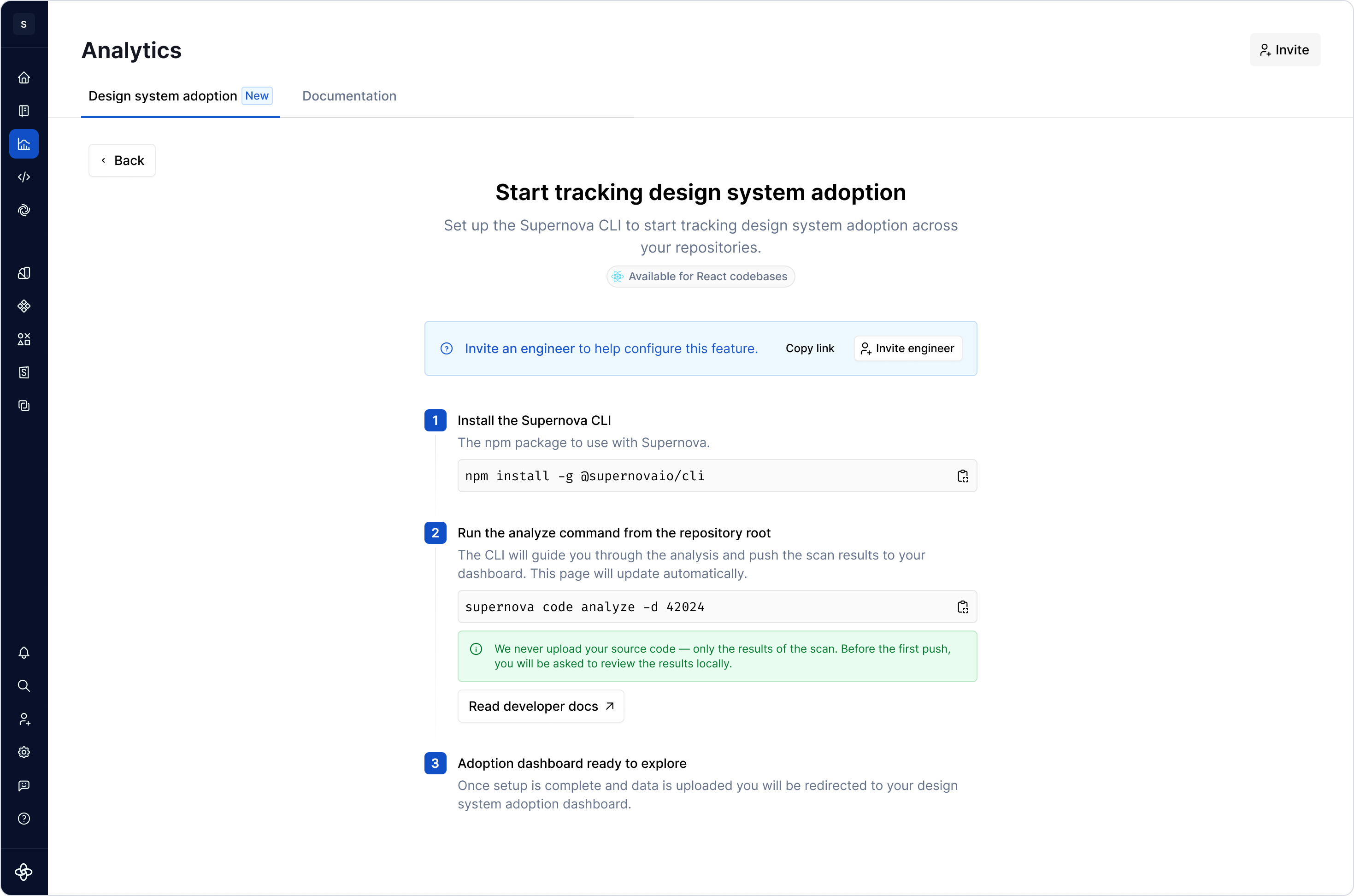Open the design tokens swatch icon
This screenshot has width=1354, height=896.
coord(24,273)
